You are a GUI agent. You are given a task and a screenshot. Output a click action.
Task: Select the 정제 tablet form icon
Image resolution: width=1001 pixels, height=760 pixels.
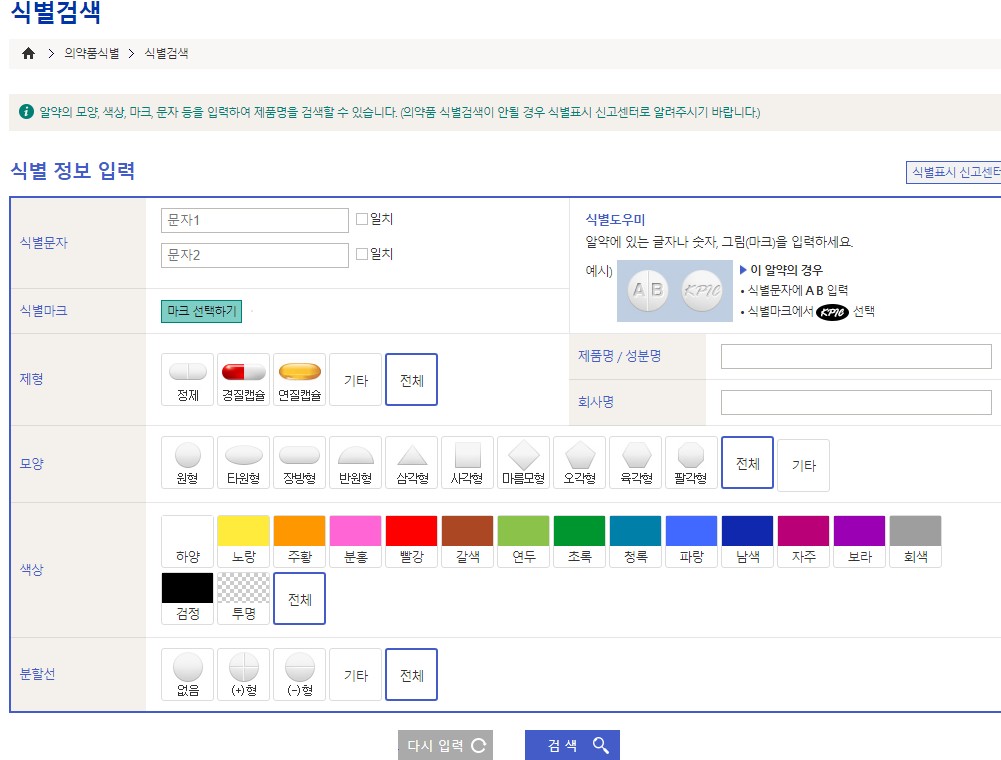tap(188, 379)
